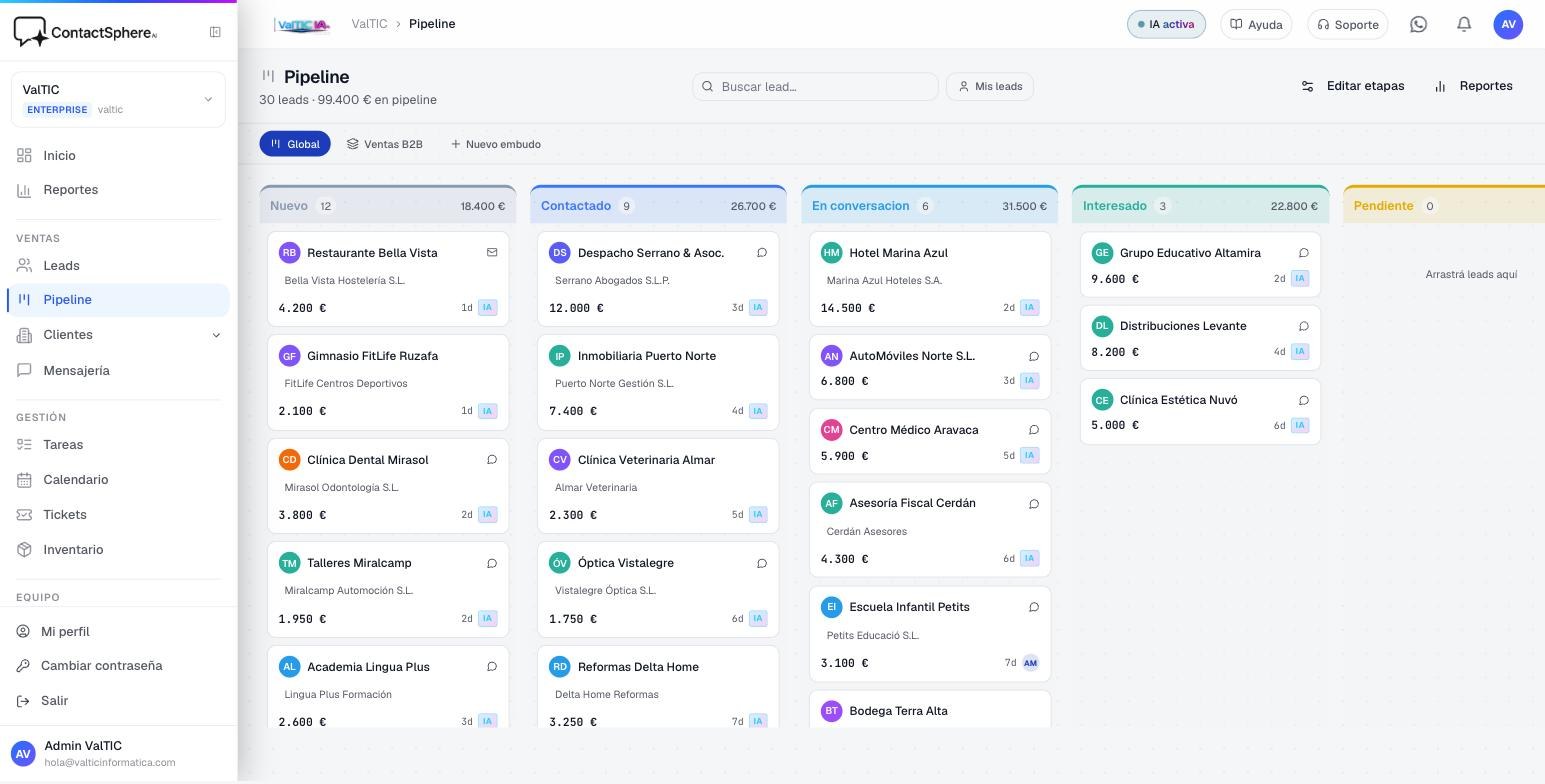1545x784 pixels.
Task: Open chat icon on Despacho Serrano & Asoc. card
Action: point(762,253)
